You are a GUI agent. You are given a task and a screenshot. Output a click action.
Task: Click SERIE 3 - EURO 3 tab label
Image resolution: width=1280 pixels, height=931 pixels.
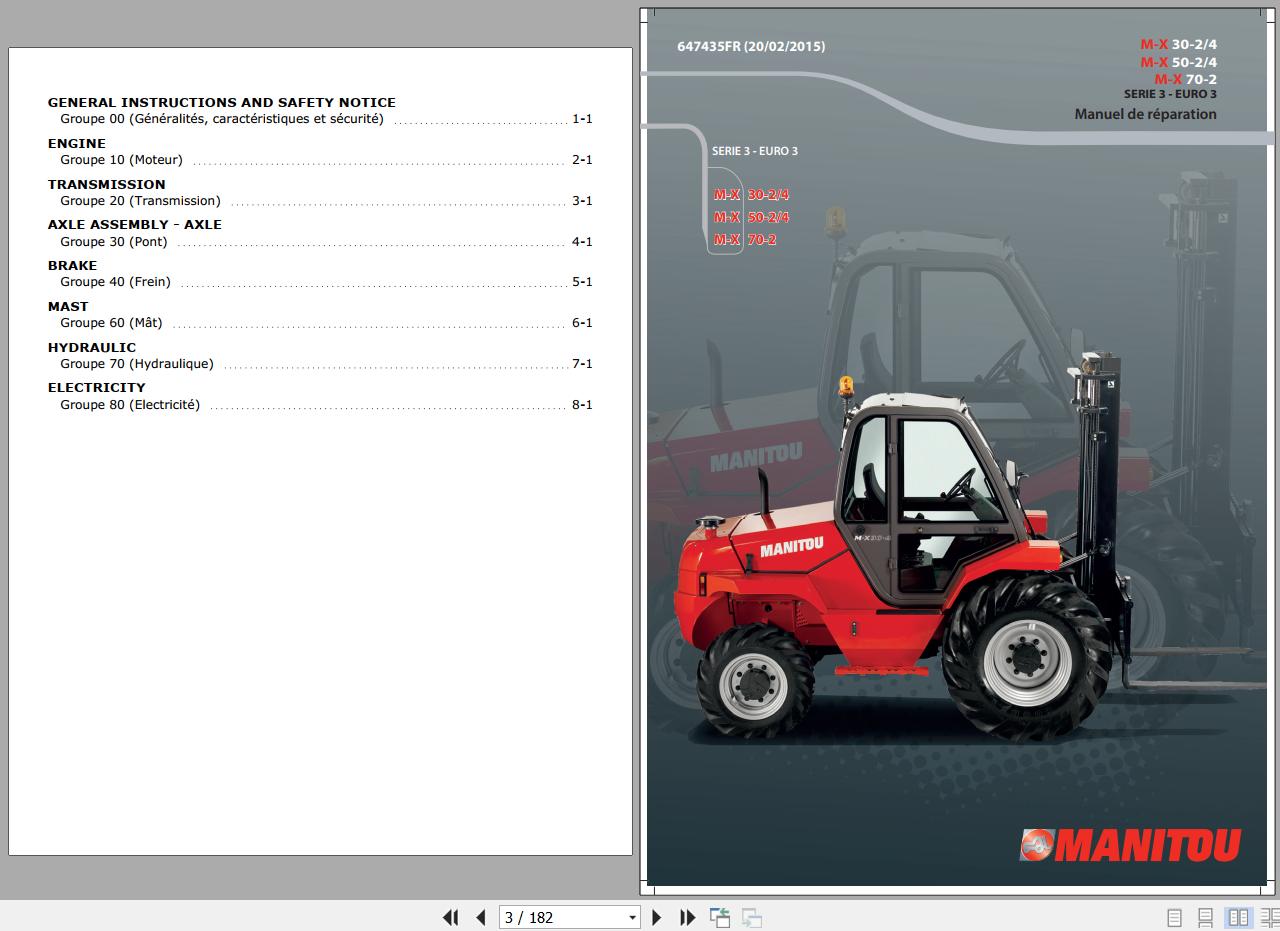point(755,151)
